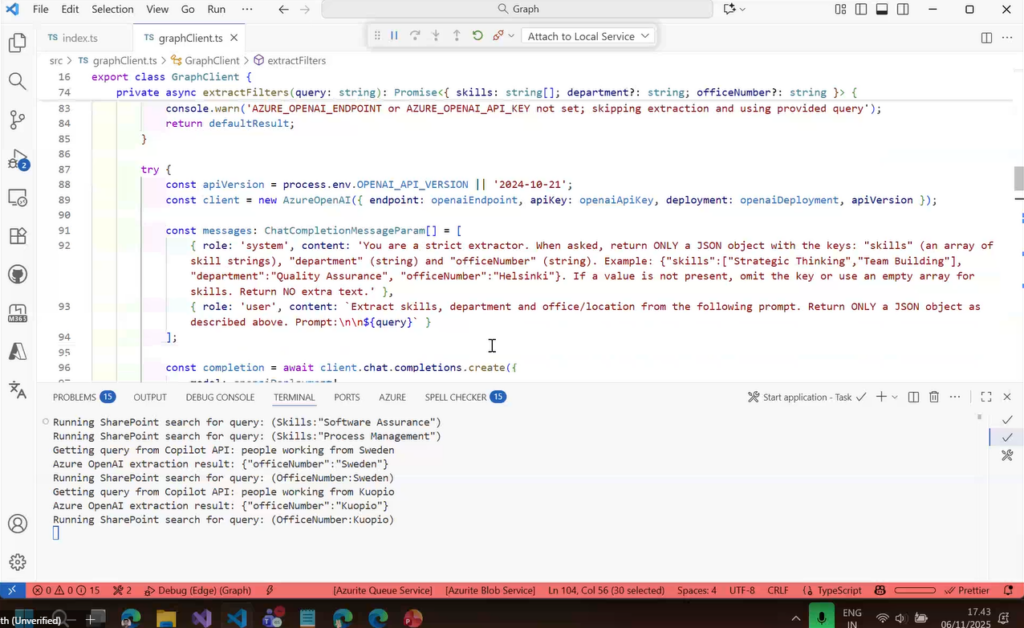The image size is (1024, 628).
Task: Pause the debugger from debug toolbar
Action: [394, 36]
